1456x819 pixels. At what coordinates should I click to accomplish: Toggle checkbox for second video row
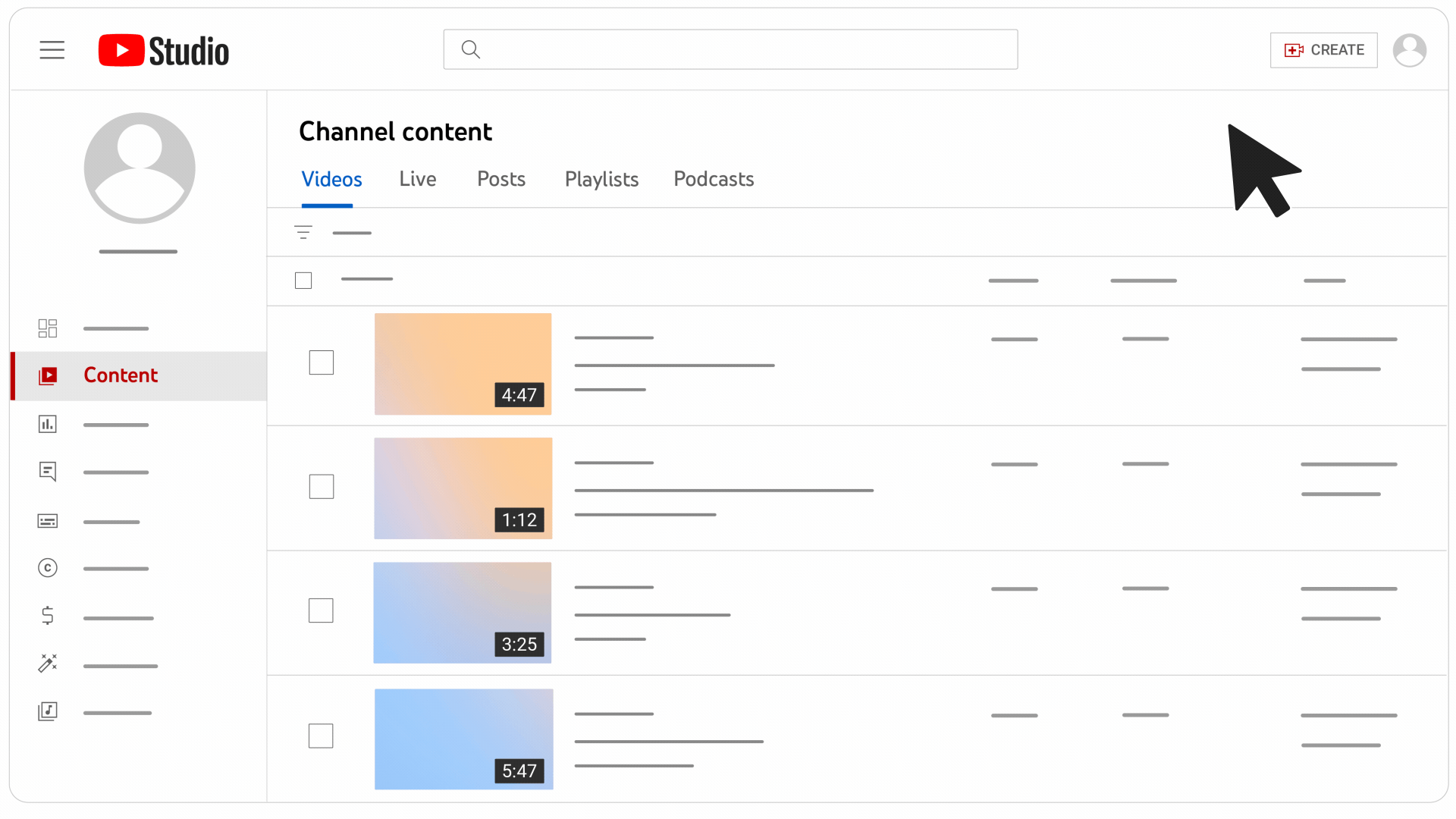322,487
